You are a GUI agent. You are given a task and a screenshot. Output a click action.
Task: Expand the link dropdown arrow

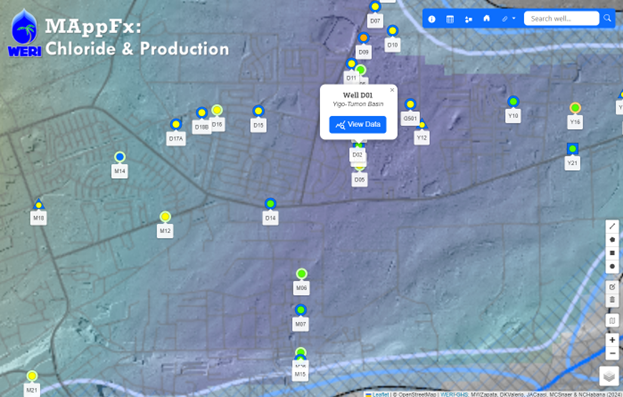point(514,19)
